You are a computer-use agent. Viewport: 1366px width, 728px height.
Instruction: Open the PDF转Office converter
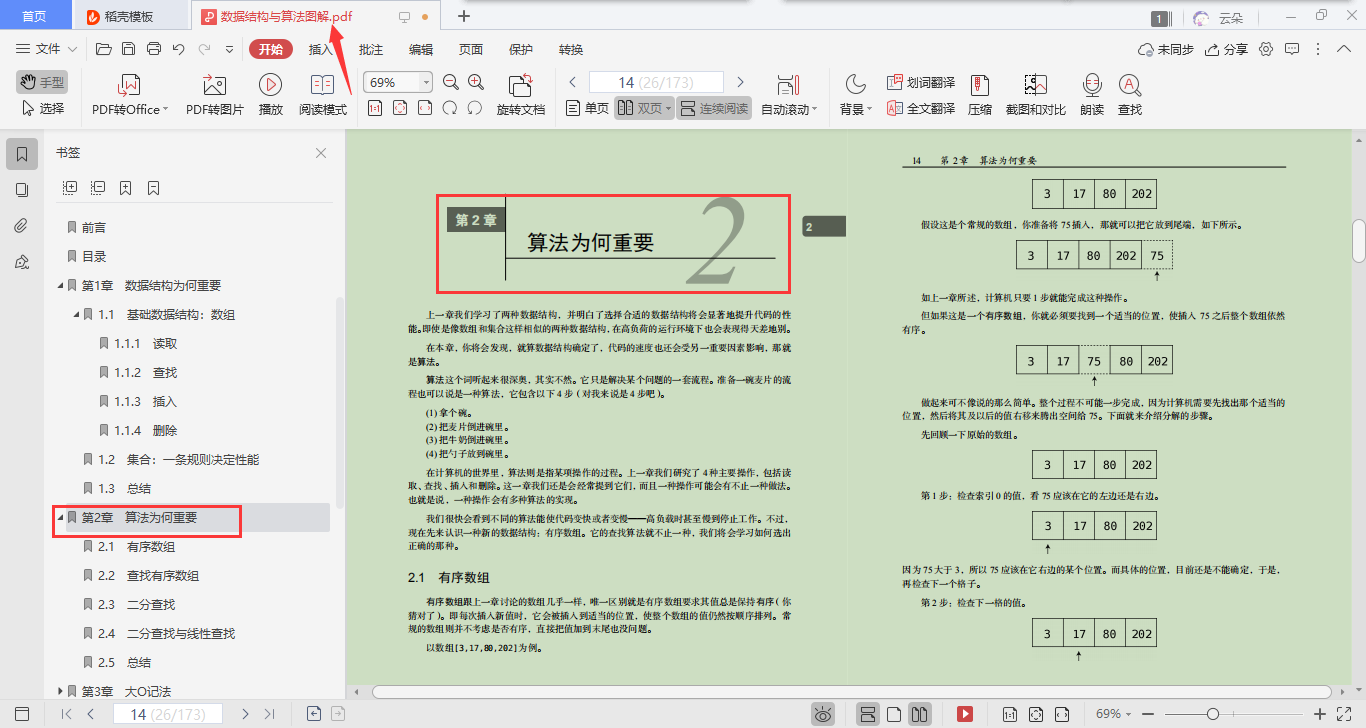(130, 95)
